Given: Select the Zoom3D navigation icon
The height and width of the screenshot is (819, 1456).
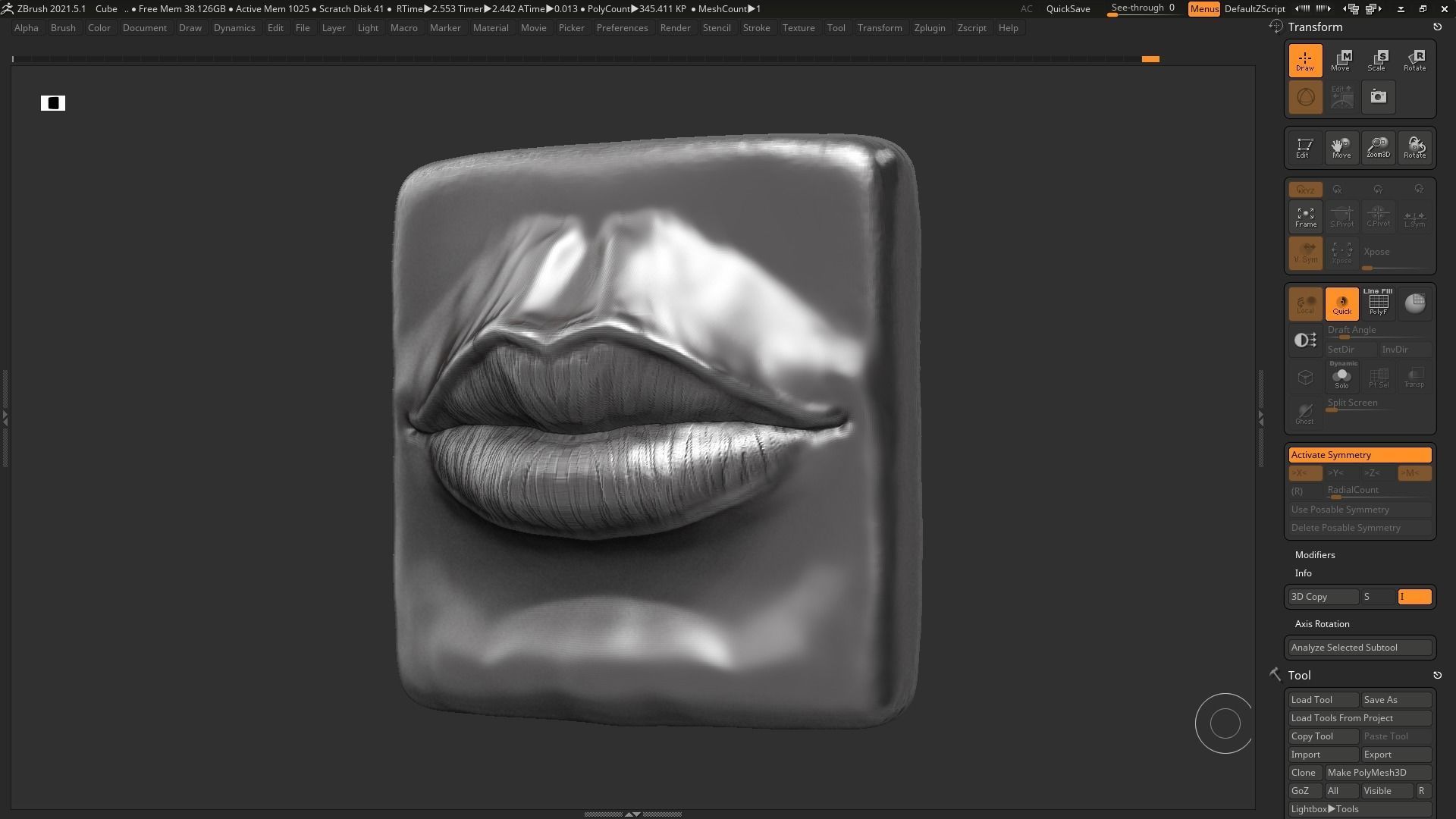Looking at the screenshot, I should point(1378,147).
